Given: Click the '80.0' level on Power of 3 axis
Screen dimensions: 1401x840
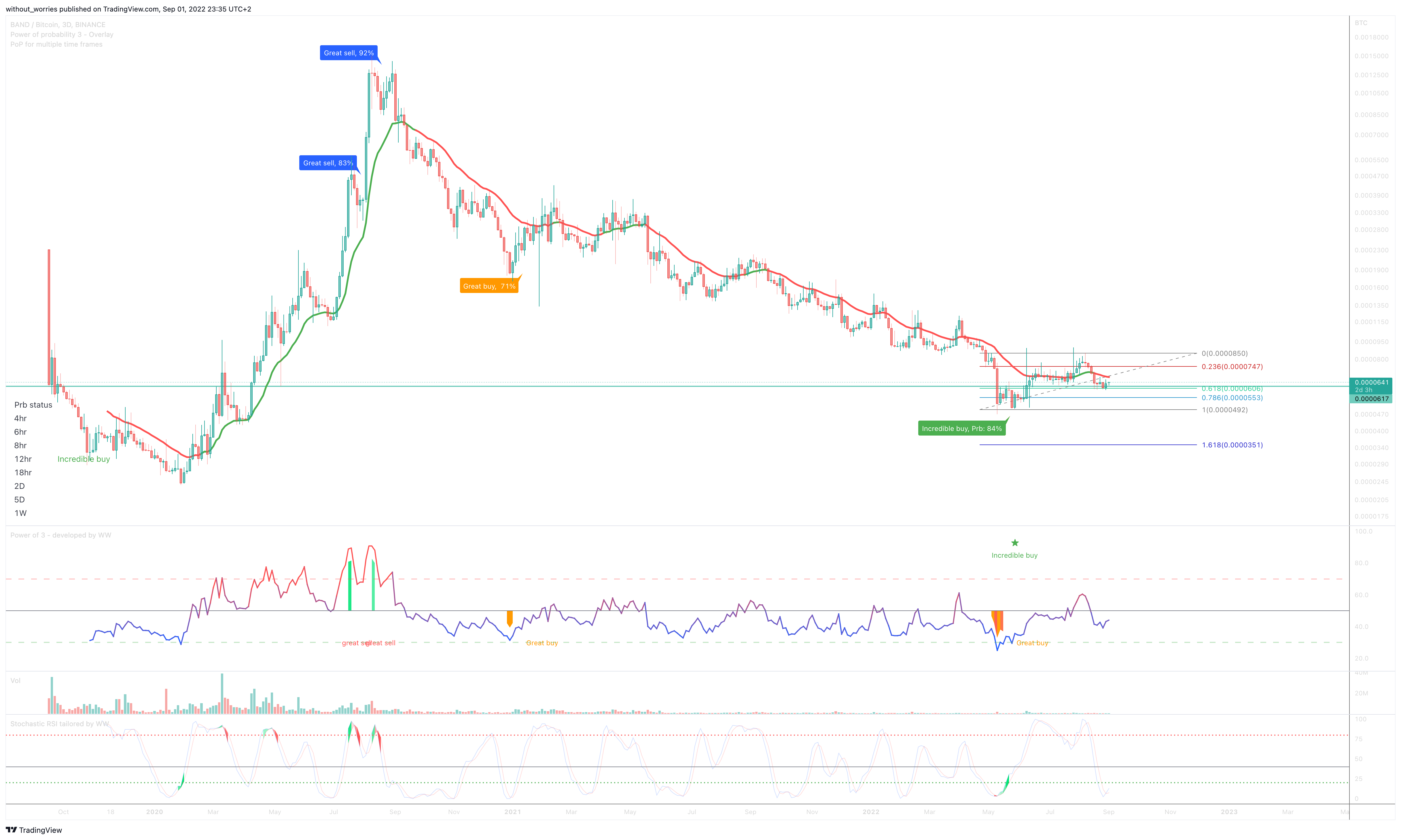Looking at the screenshot, I should pyautogui.click(x=1362, y=563).
